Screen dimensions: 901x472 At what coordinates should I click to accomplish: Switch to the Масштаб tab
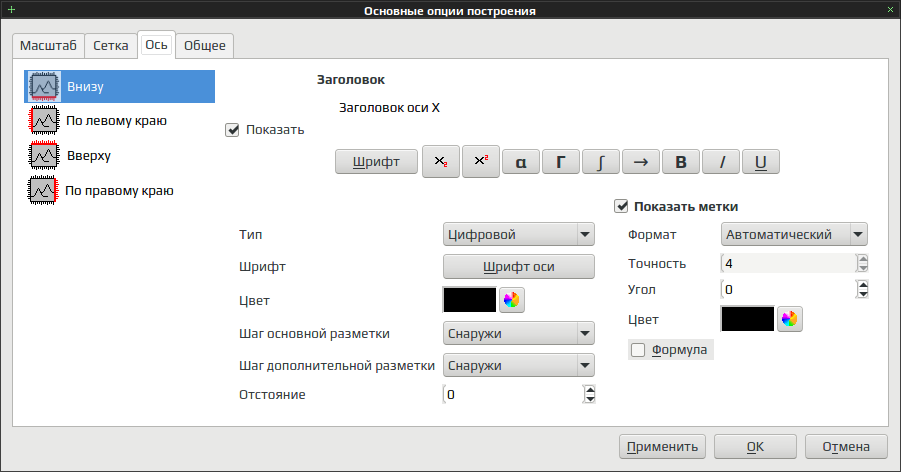point(48,45)
